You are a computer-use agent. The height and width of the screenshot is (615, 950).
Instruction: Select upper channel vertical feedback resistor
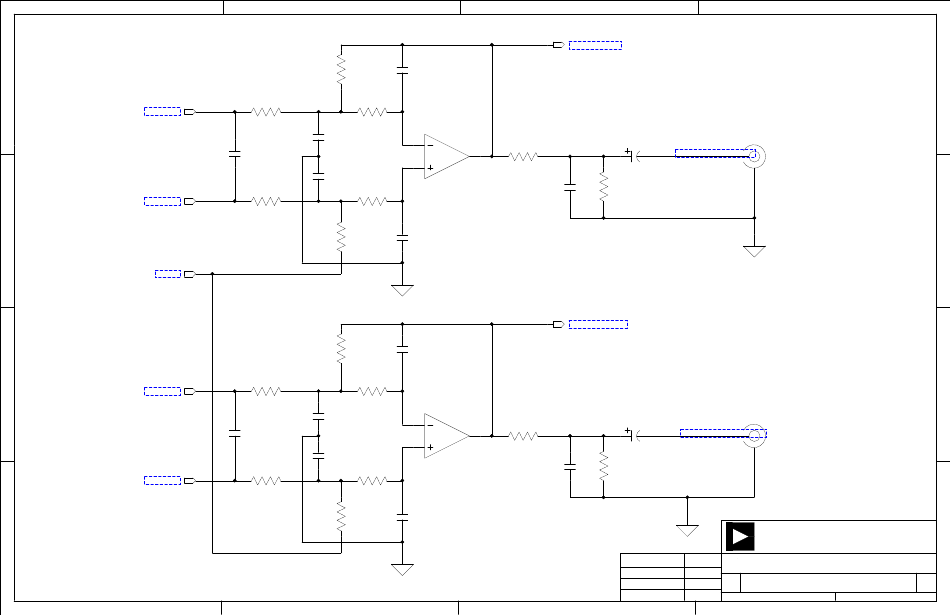click(x=341, y=70)
